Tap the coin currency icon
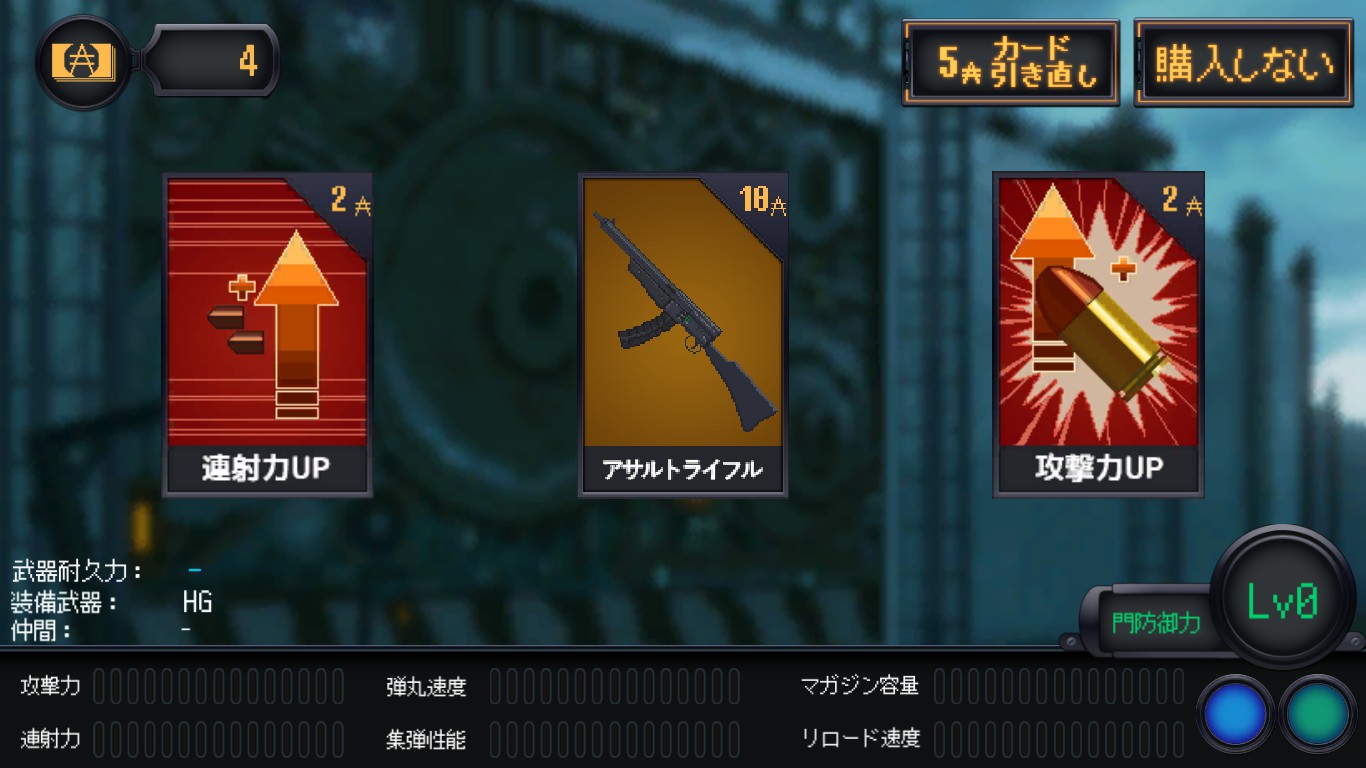The width and height of the screenshot is (1366, 768). (x=84, y=62)
